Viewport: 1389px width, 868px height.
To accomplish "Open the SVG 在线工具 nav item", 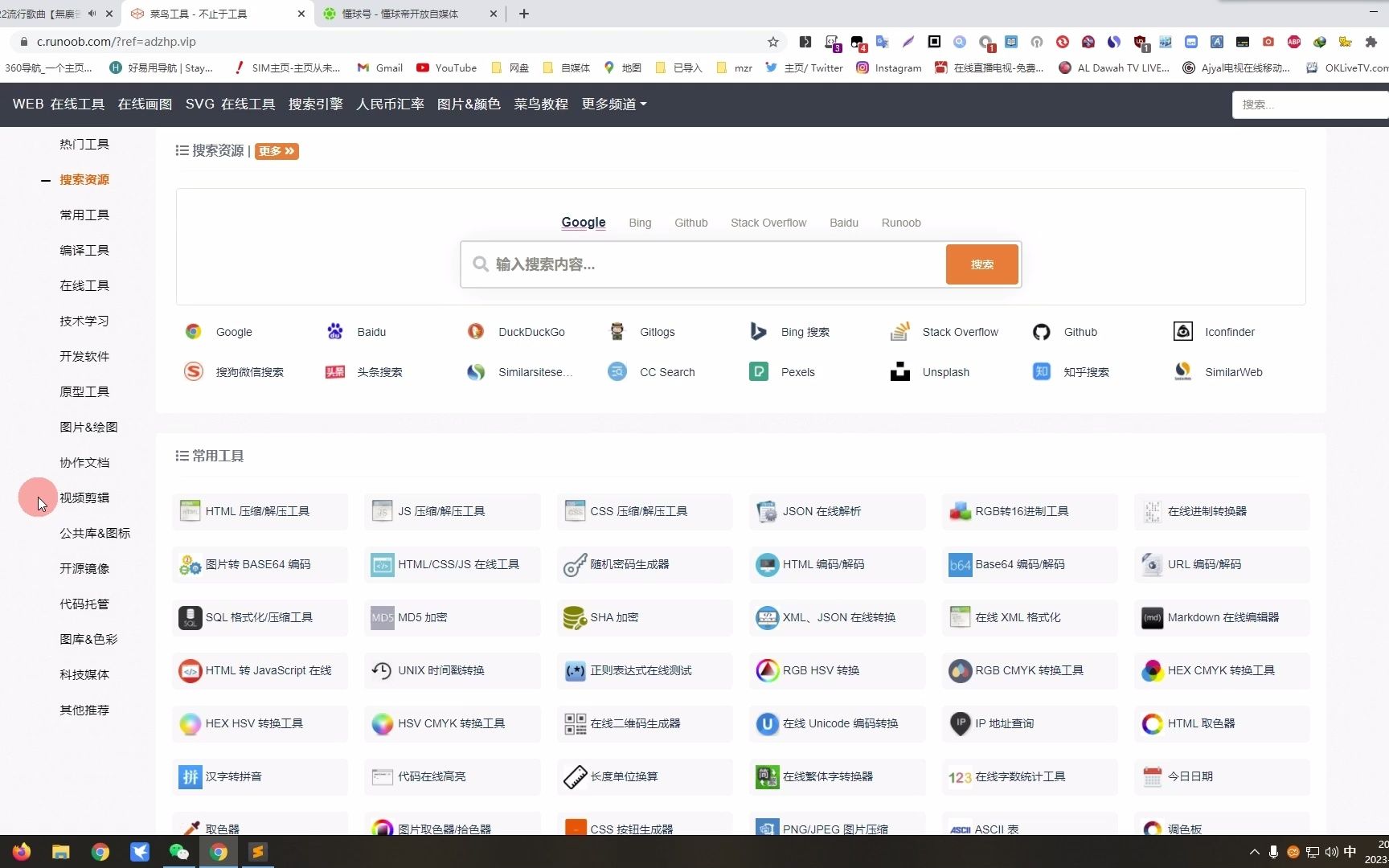I will pos(230,104).
